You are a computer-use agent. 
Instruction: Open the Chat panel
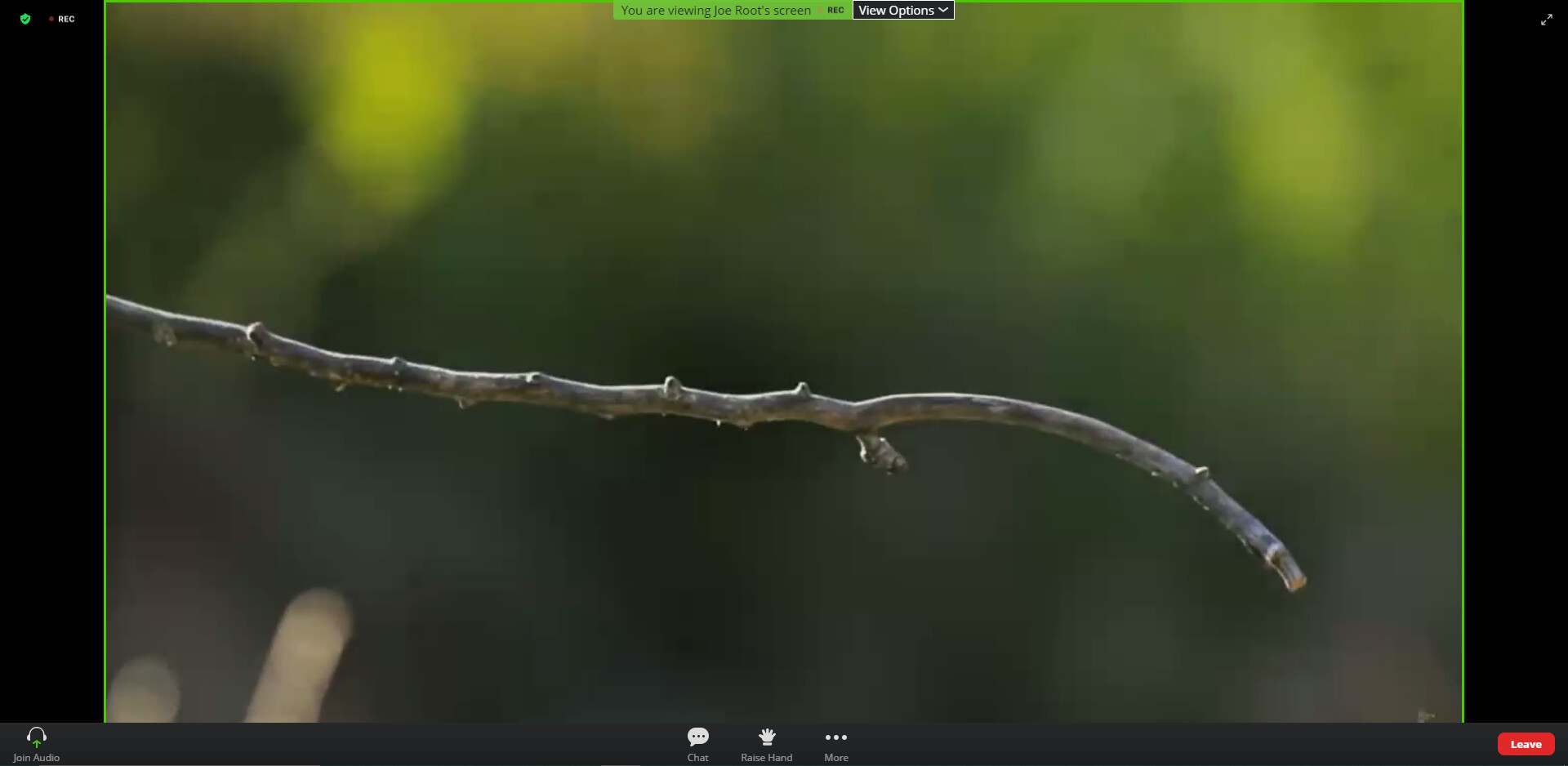(x=698, y=744)
